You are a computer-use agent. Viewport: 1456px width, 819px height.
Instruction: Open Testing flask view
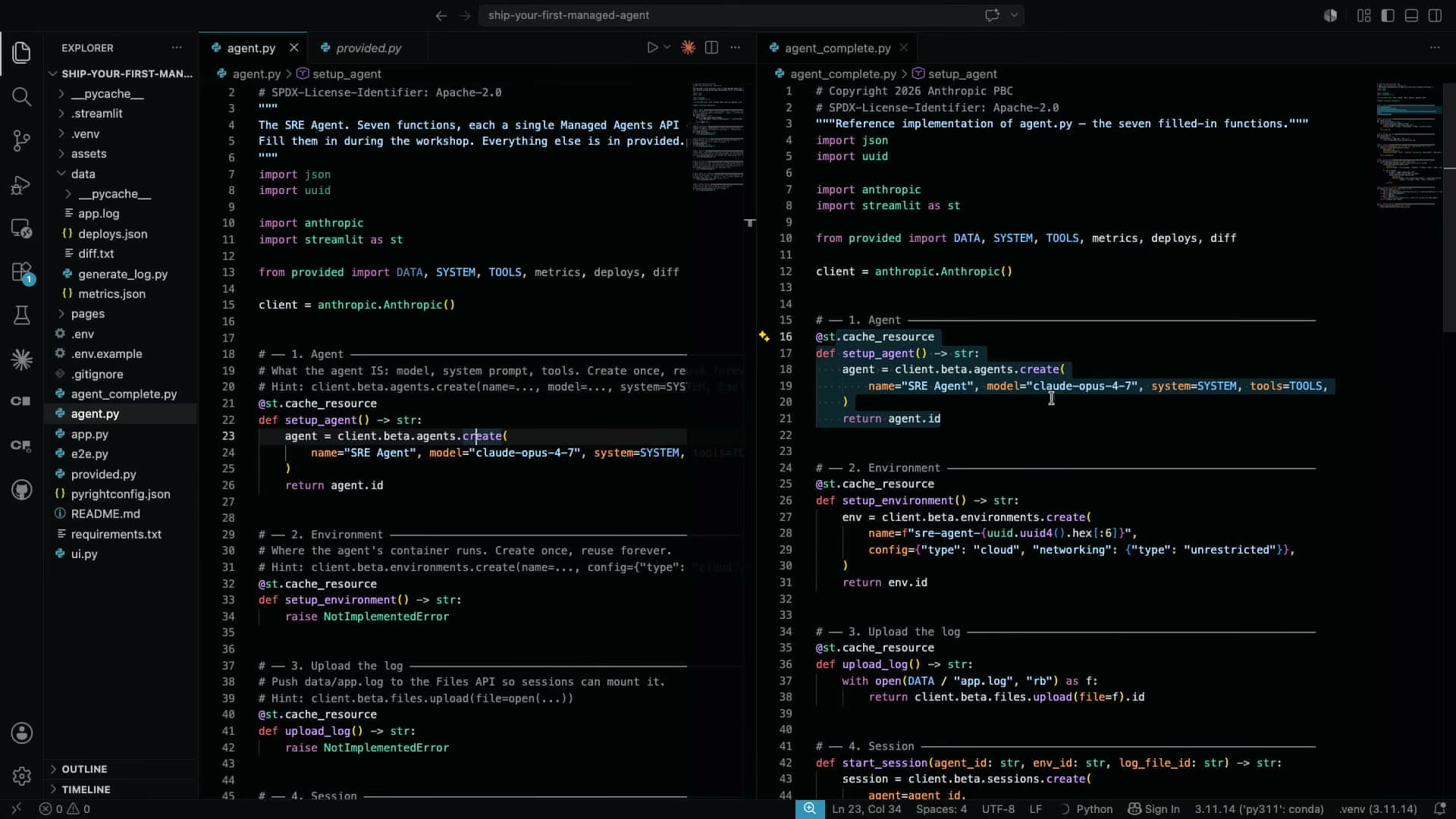point(21,315)
